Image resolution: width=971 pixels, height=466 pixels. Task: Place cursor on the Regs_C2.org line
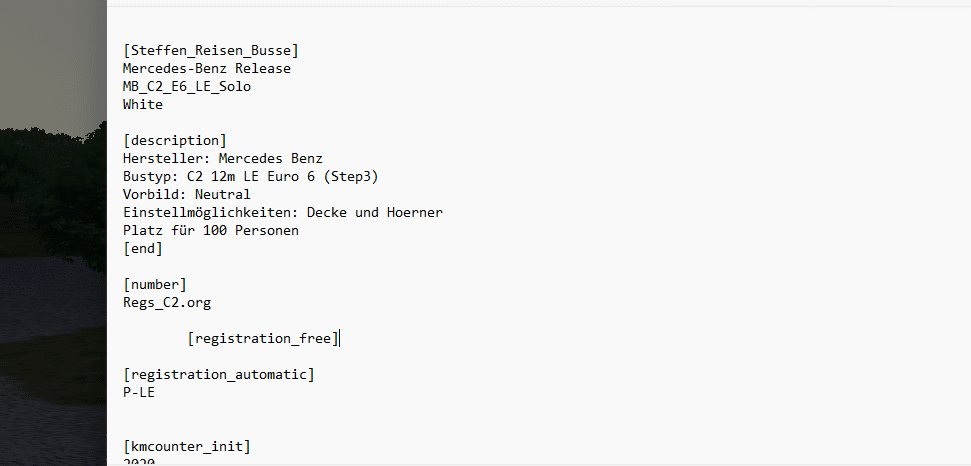[x=167, y=302]
